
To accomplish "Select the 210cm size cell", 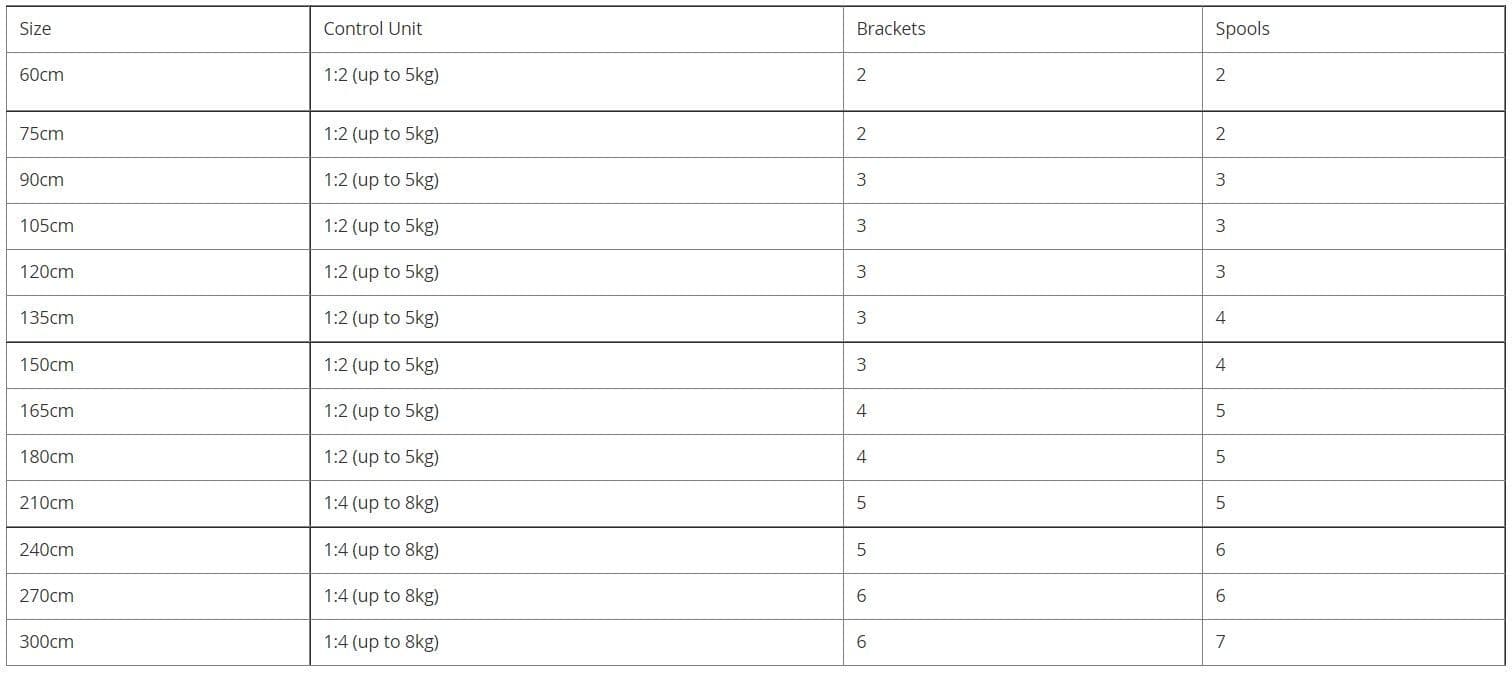I will [x=46, y=503].
